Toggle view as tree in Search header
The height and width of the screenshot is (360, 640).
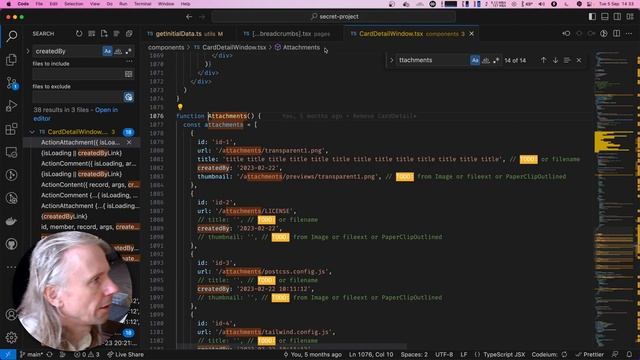117,33
